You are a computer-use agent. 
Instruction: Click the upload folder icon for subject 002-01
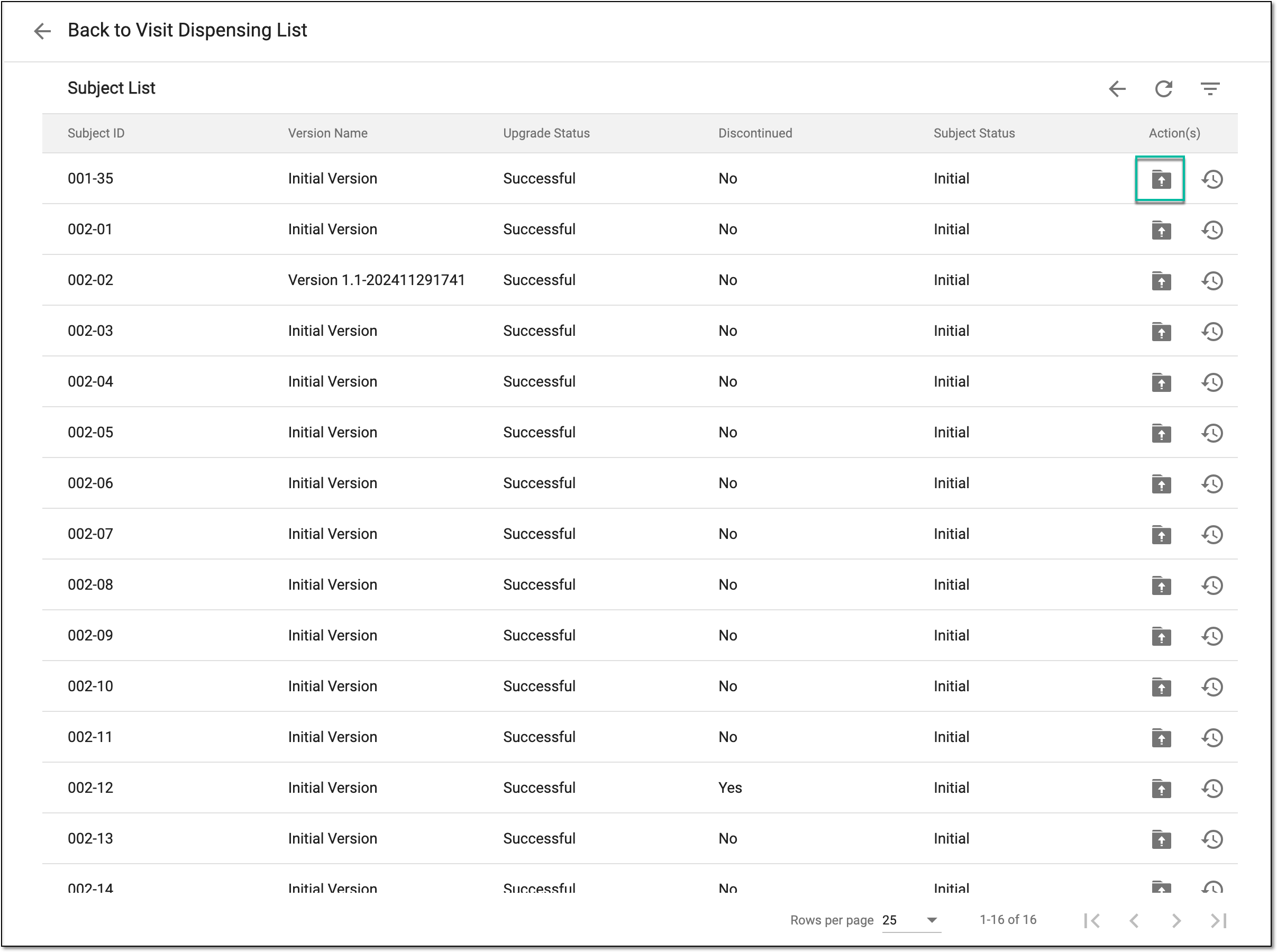pyautogui.click(x=1161, y=230)
